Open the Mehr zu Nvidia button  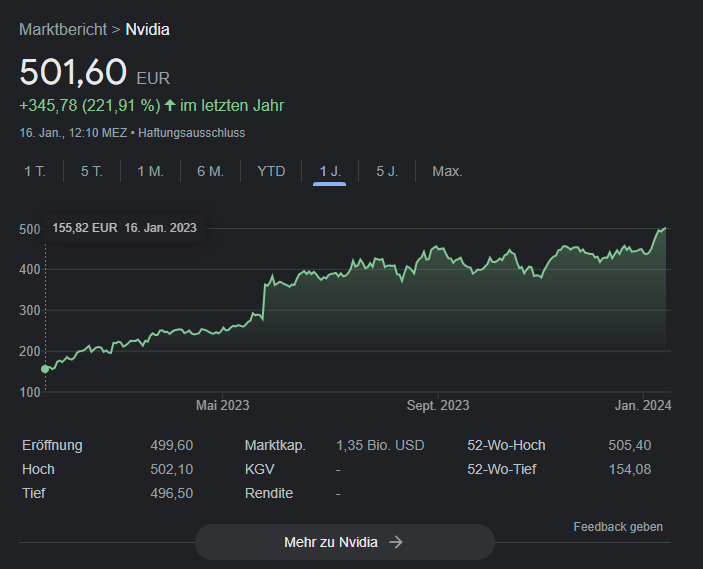pyautogui.click(x=344, y=542)
